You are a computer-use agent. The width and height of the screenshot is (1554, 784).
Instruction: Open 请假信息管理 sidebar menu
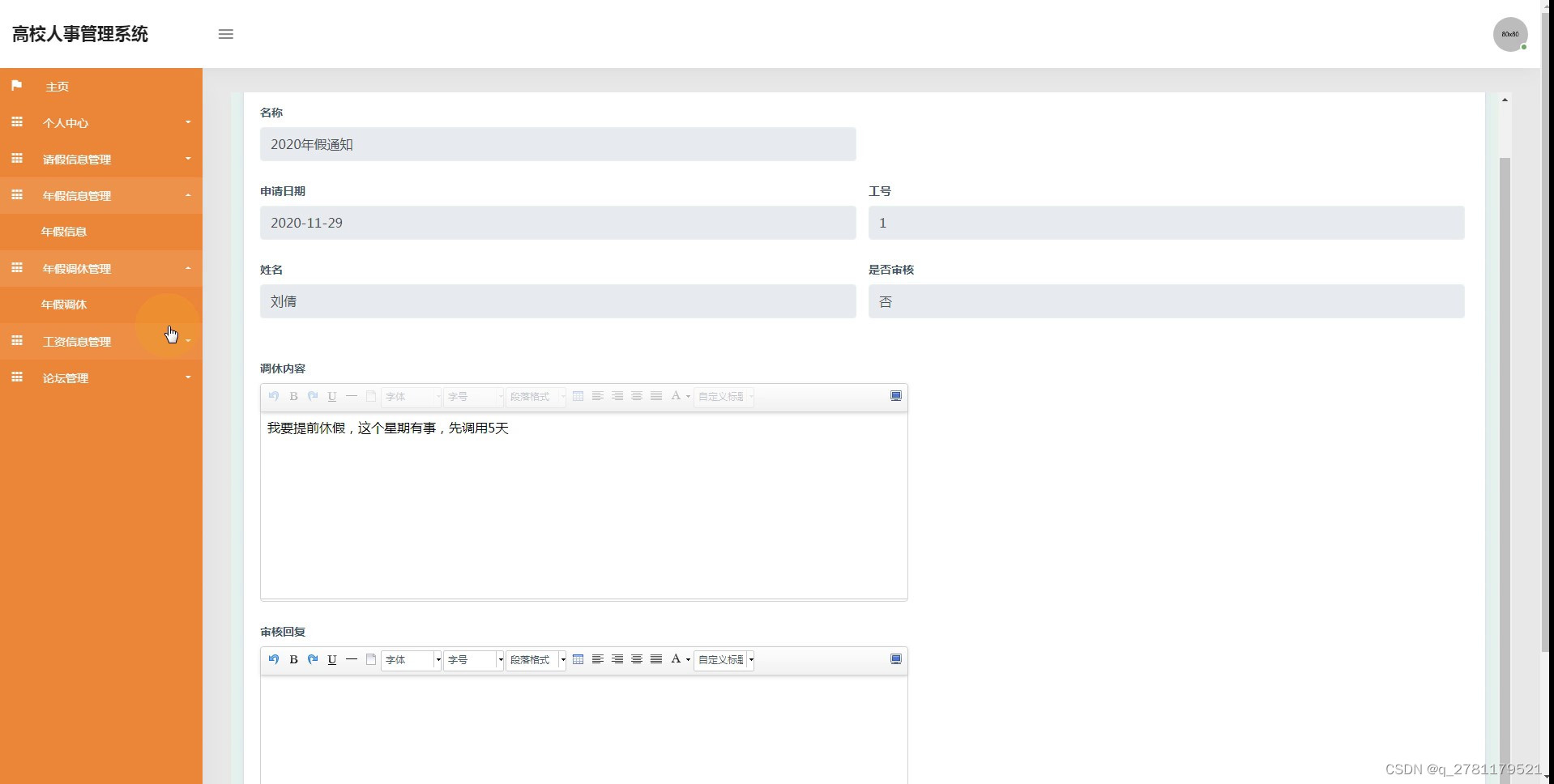(x=101, y=159)
